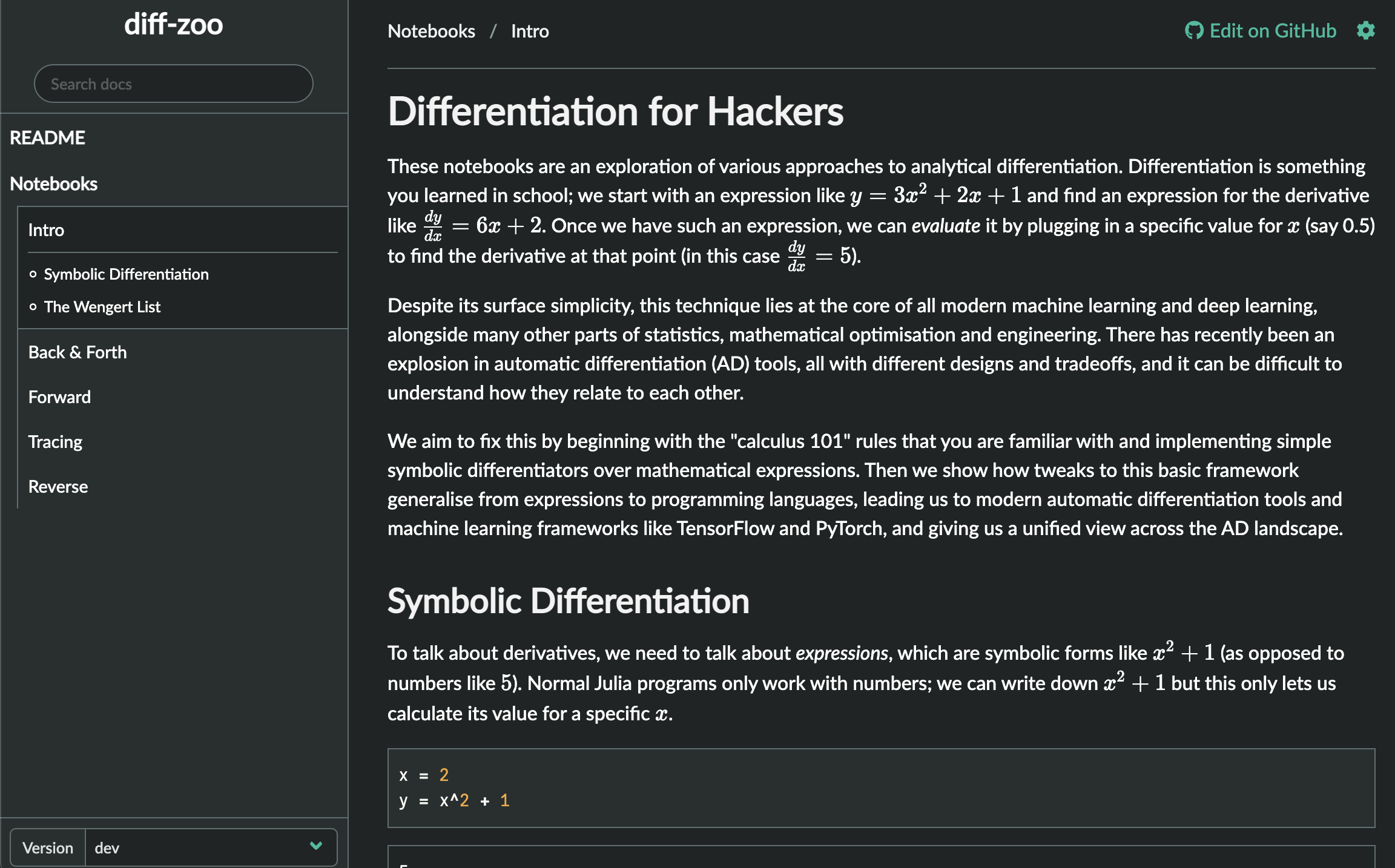Screen dimensions: 1395x868
Task: Select the Notebooks sidebar section
Action: click(53, 184)
